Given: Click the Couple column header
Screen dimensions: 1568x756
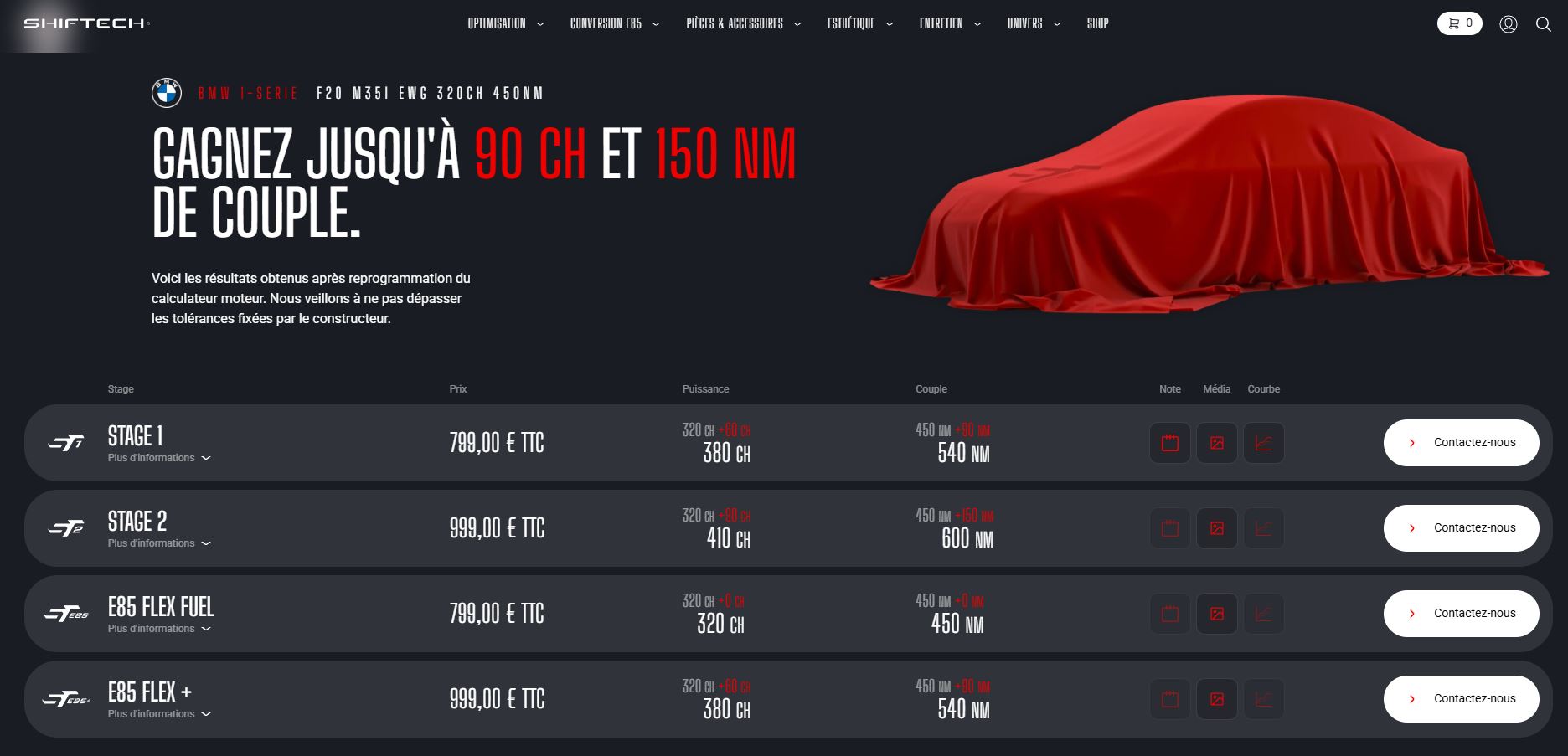Looking at the screenshot, I should (931, 389).
